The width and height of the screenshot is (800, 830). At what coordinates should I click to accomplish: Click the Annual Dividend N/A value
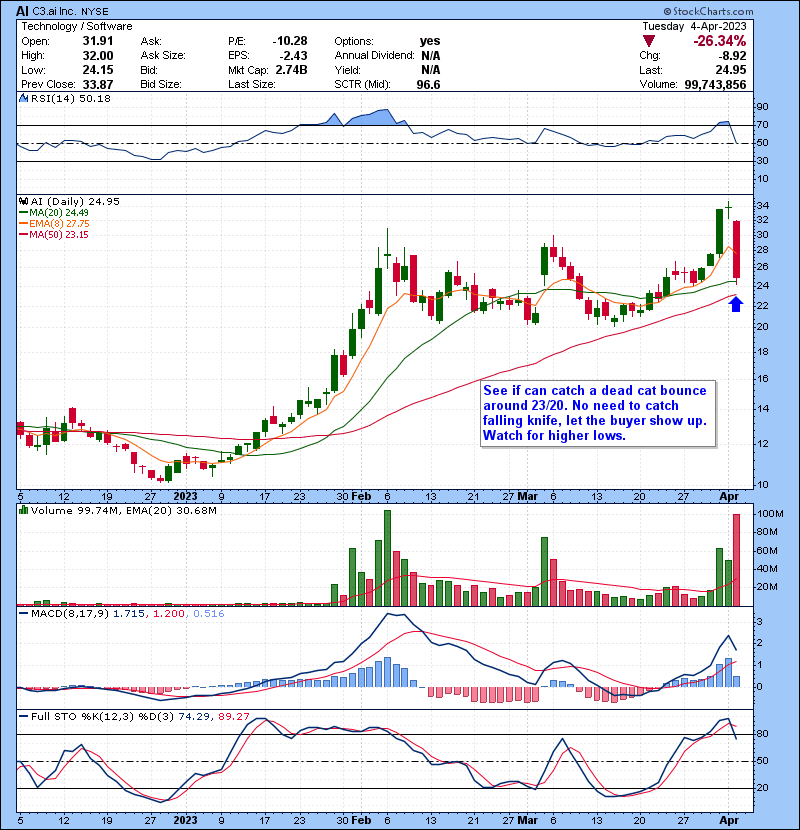(x=430, y=56)
